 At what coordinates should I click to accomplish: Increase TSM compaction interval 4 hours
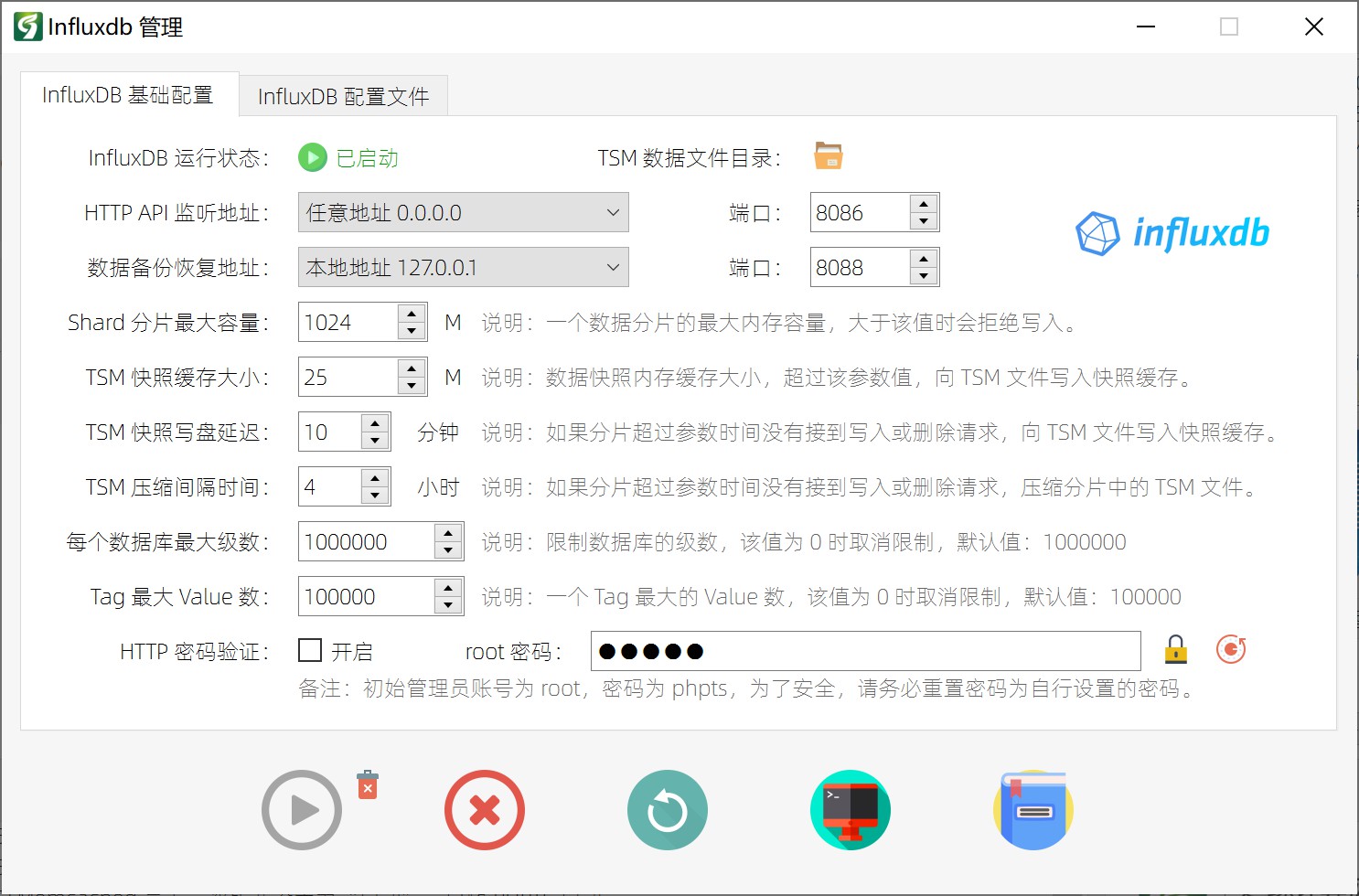[375, 478]
